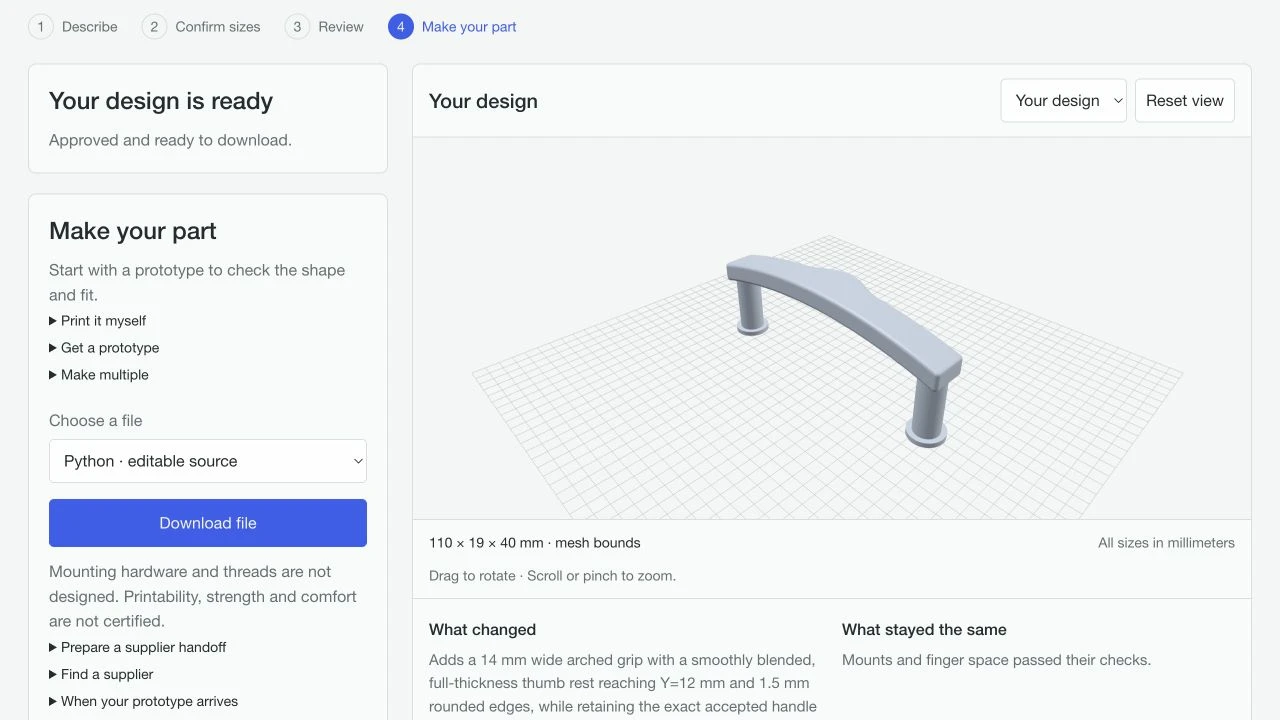Click the Reset view button
The image size is (1280, 720).
point(1185,101)
